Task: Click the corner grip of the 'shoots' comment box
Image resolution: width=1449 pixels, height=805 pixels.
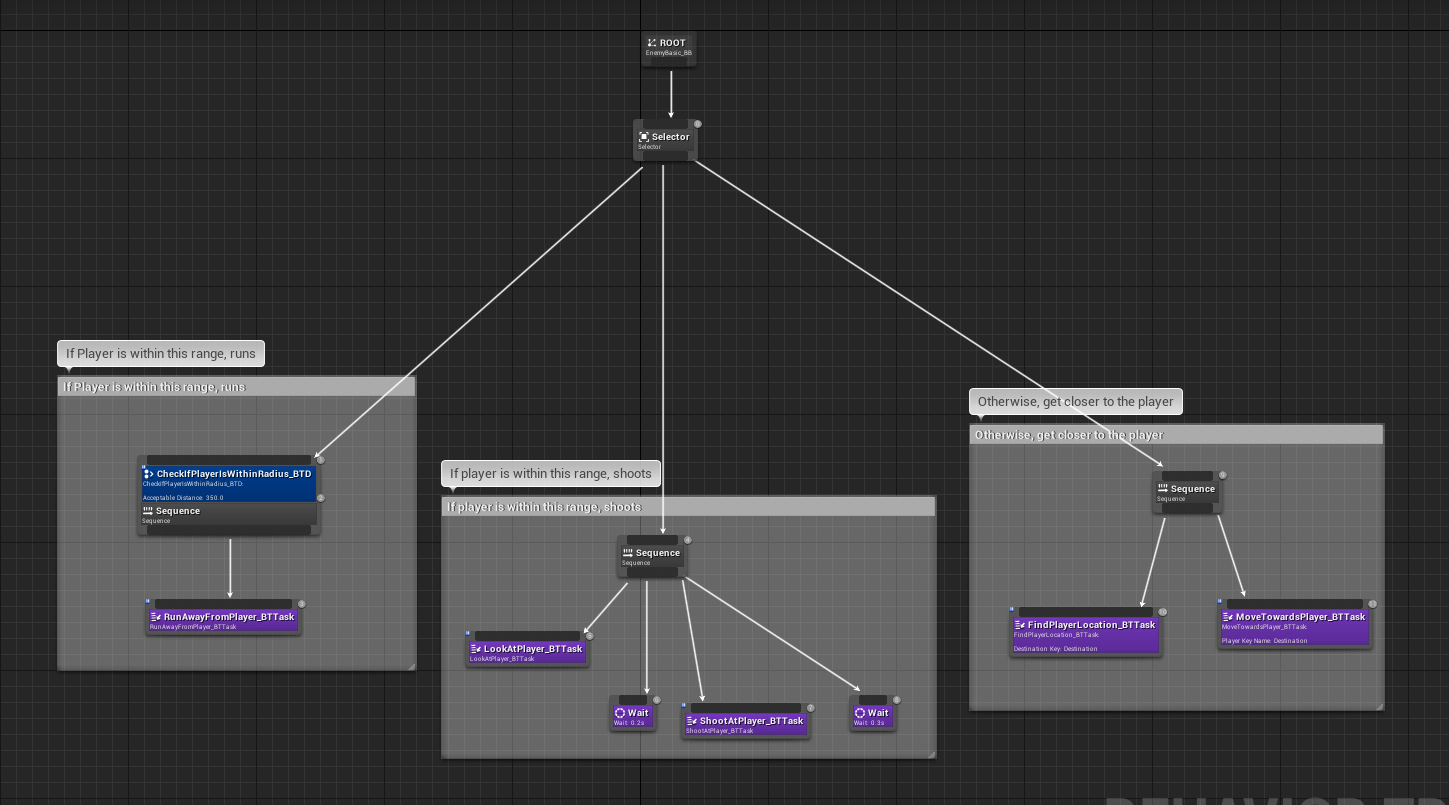Action: [931, 753]
